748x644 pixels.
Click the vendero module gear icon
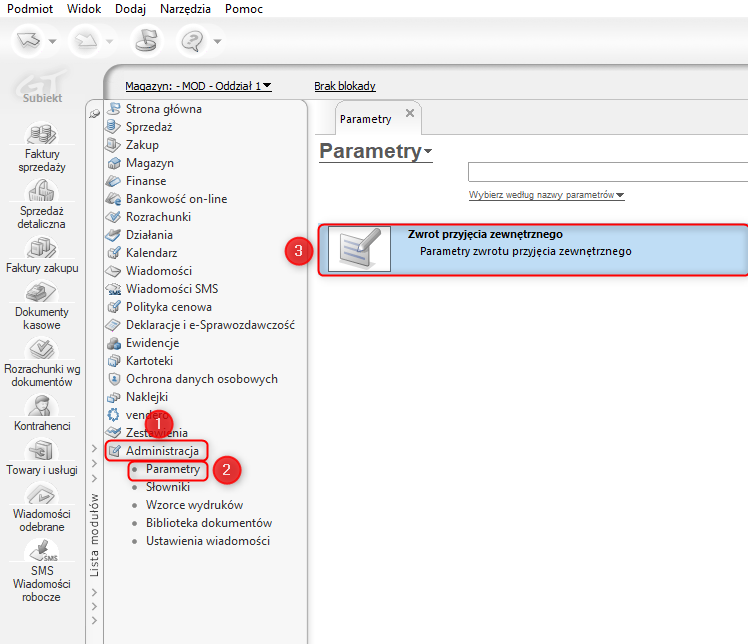coord(114,415)
